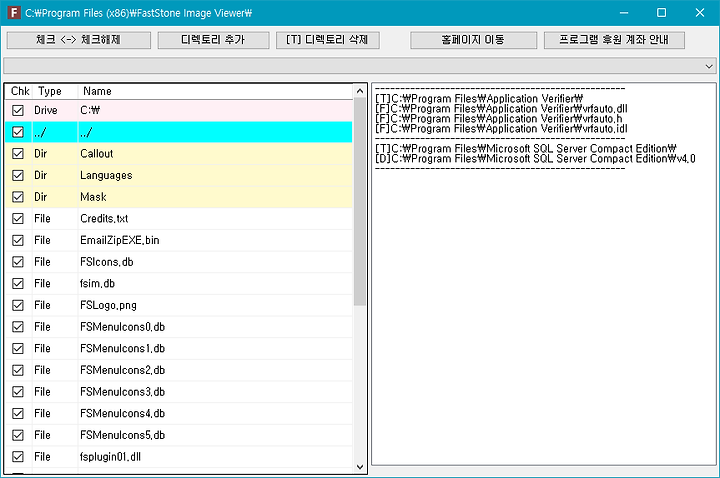Image resolution: width=720 pixels, height=478 pixels.
Task: Click the vrfauto.h log line
Action: pyautogui.click(x=499, y=119)
